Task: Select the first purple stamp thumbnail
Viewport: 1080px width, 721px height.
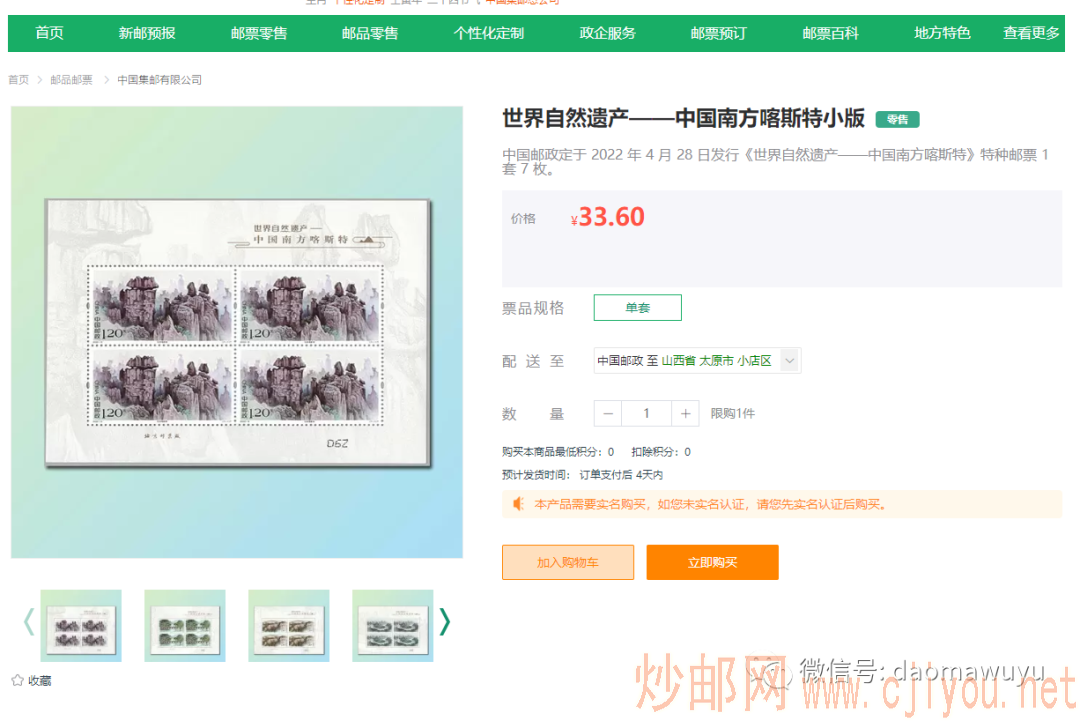Action: point(81,626)
